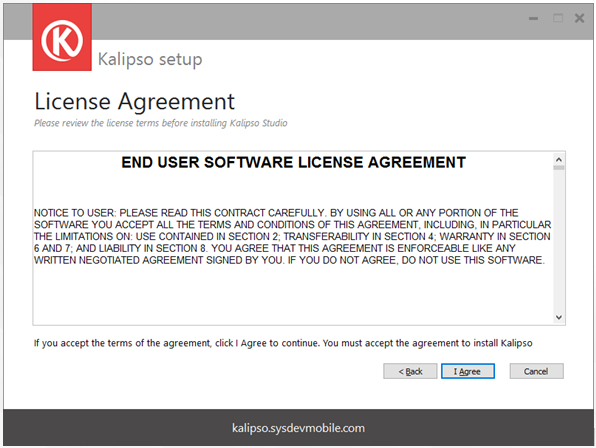
Task: Click the Kalipso setup title text
Action: coord(150,60)
